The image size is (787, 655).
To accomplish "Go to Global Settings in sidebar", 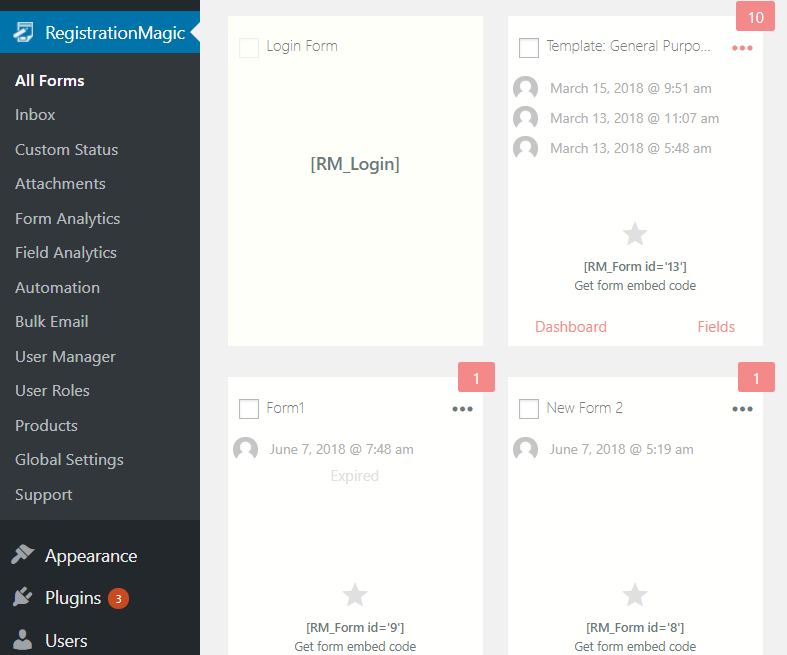I will point(69,460).
